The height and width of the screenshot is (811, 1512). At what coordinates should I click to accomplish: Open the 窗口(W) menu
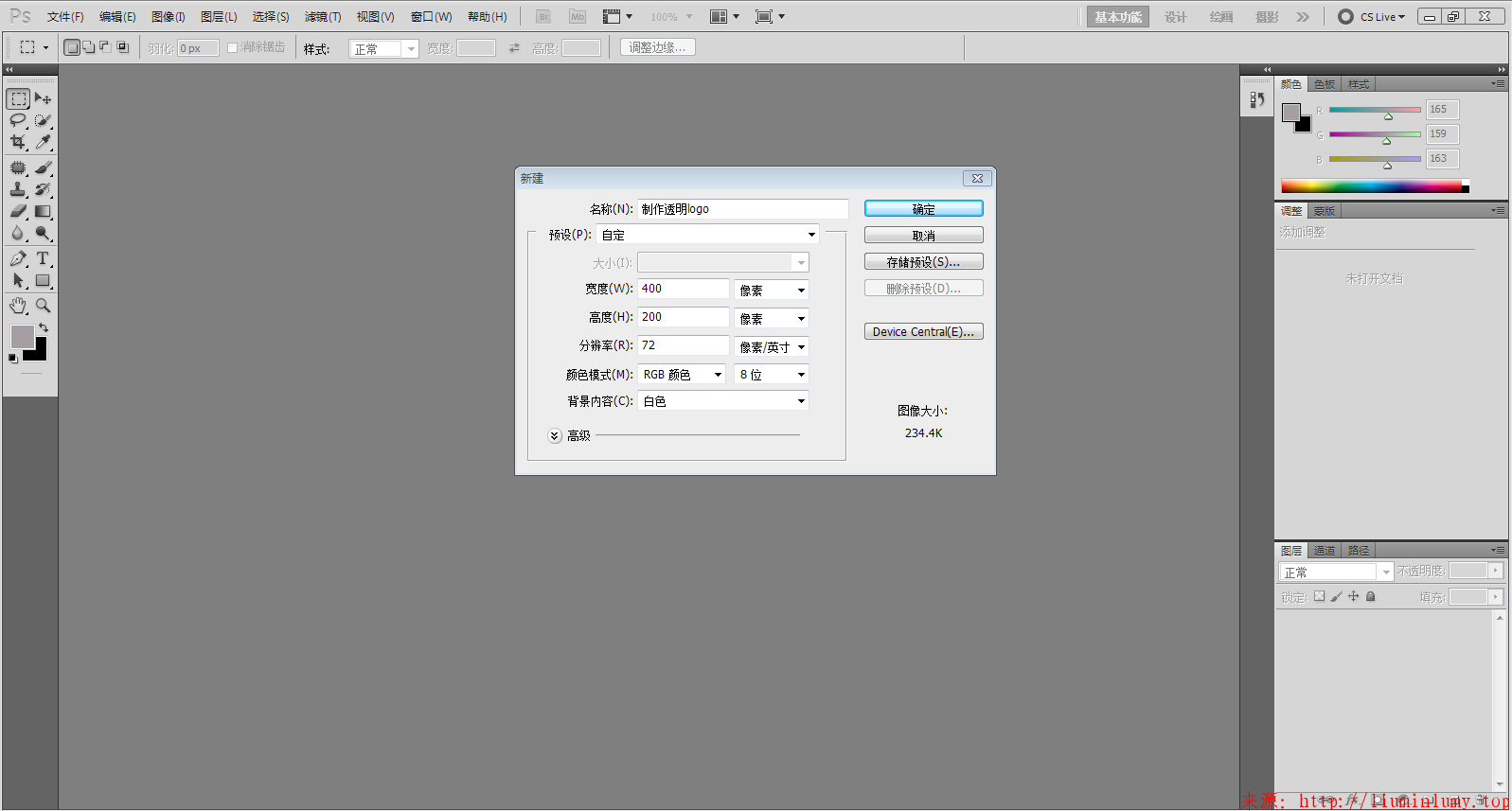click(432, 17)
